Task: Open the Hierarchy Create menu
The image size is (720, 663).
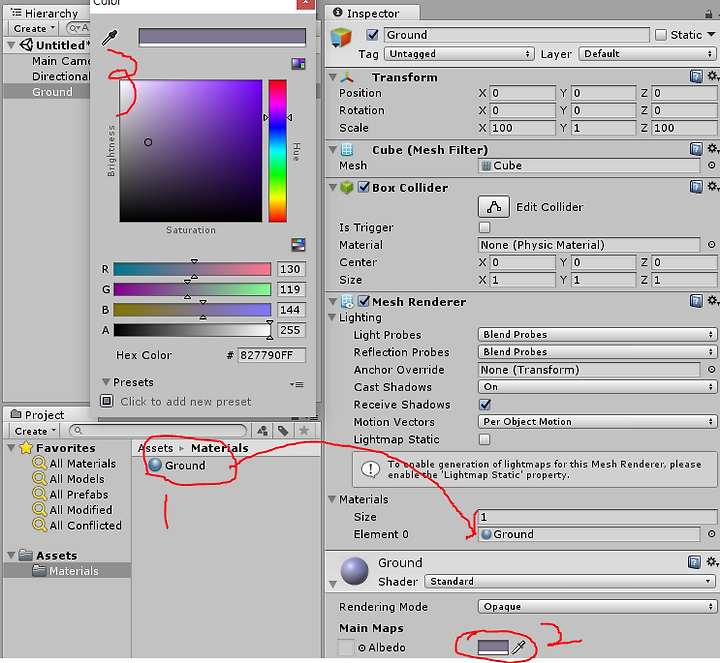Action: pos(34,28)
